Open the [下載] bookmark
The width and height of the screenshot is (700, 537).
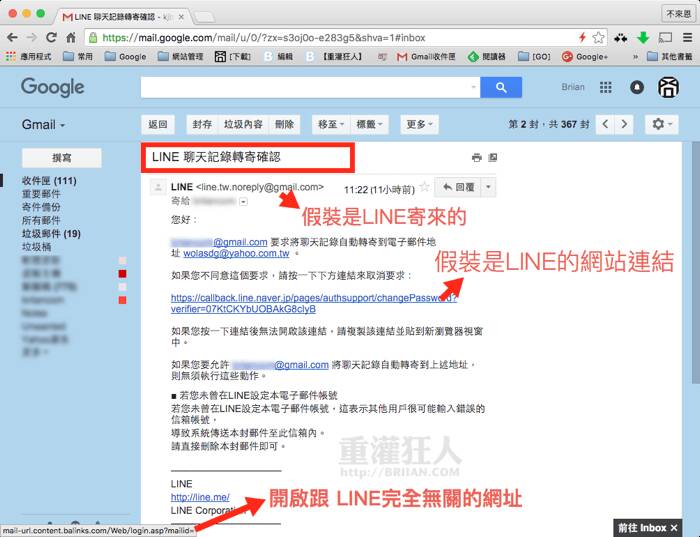click(x=233, y=56)
